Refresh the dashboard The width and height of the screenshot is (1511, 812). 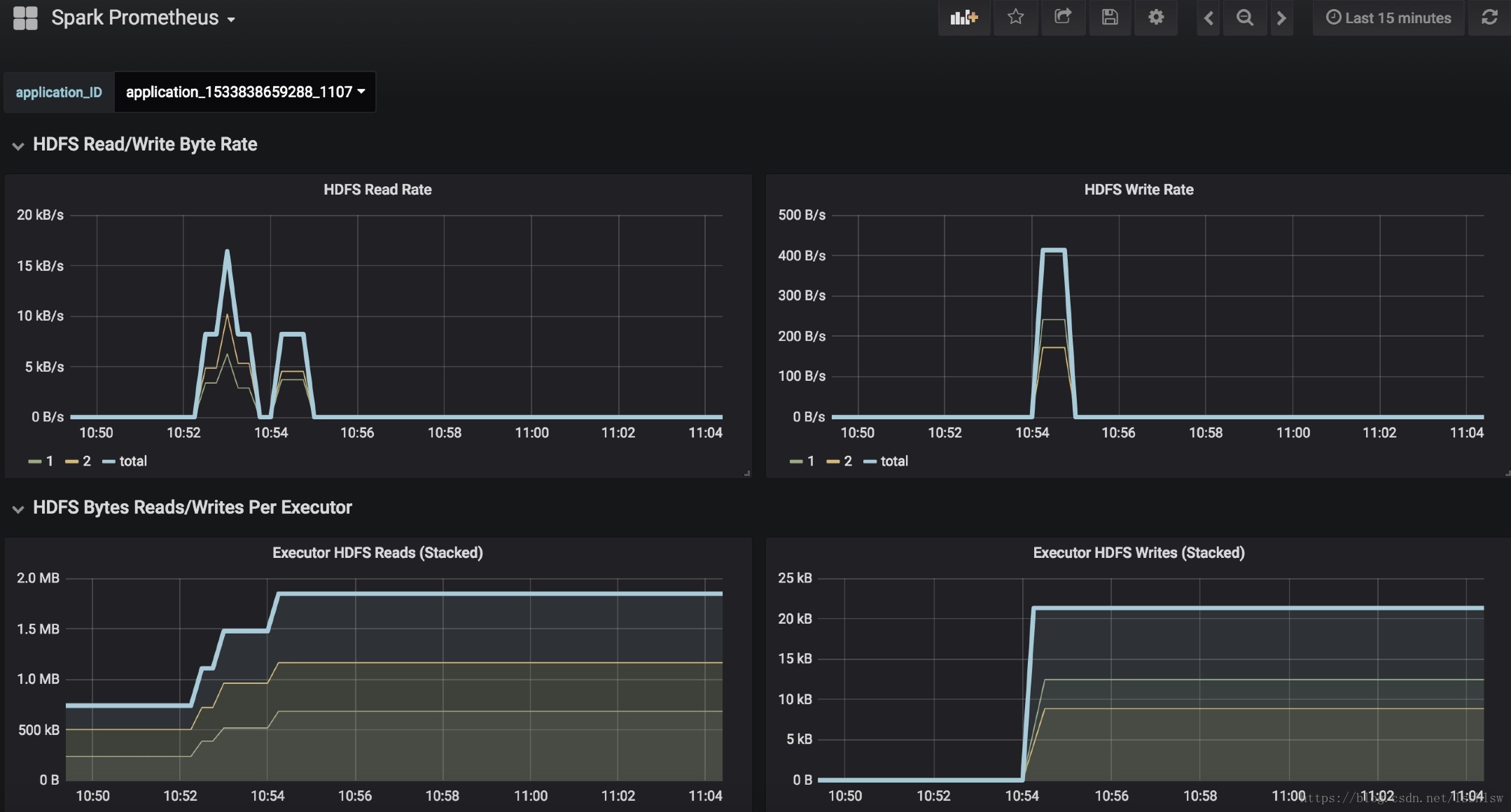point(1489,17)
